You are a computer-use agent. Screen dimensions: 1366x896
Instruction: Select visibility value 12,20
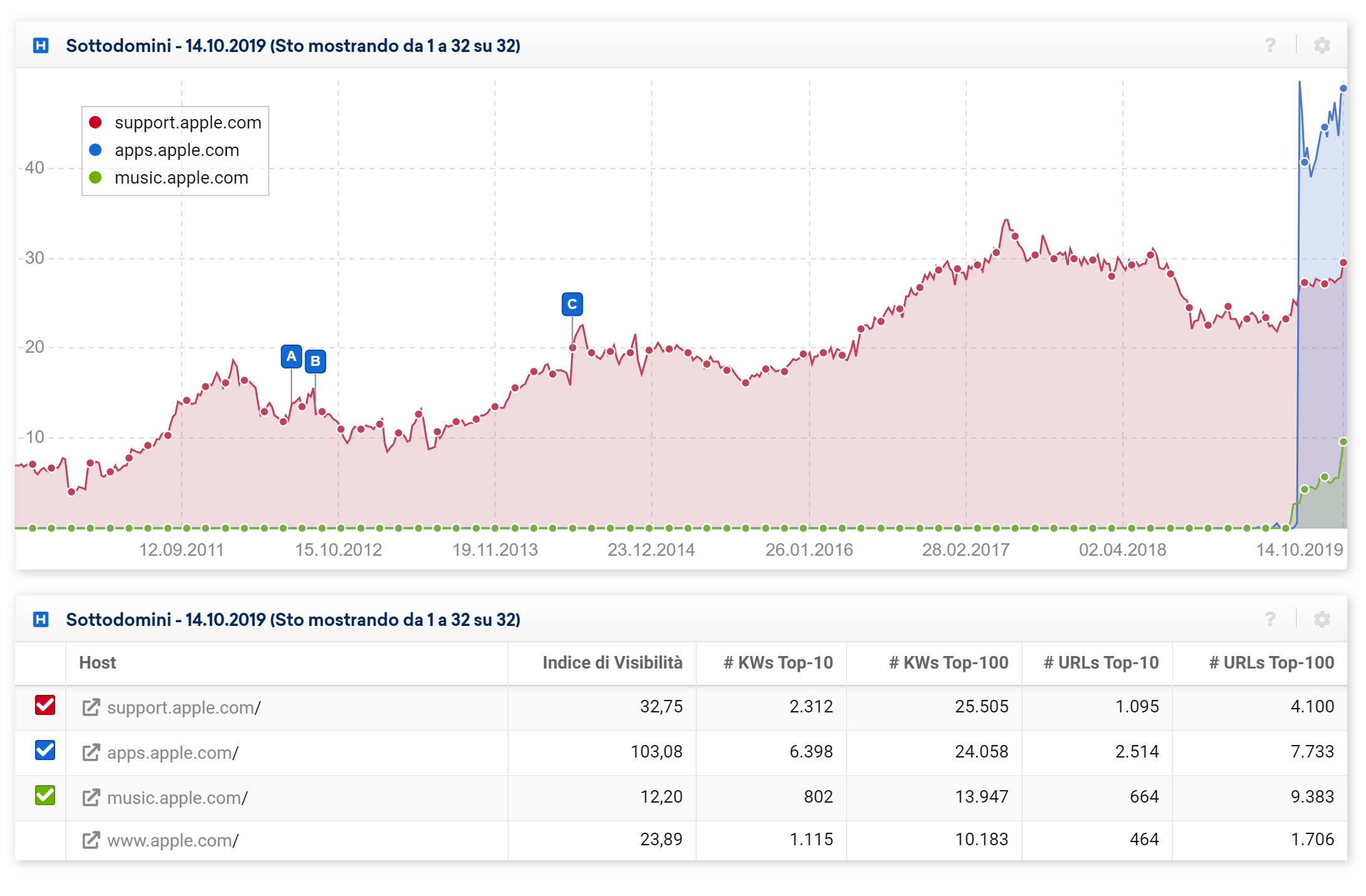click(661, 797)
